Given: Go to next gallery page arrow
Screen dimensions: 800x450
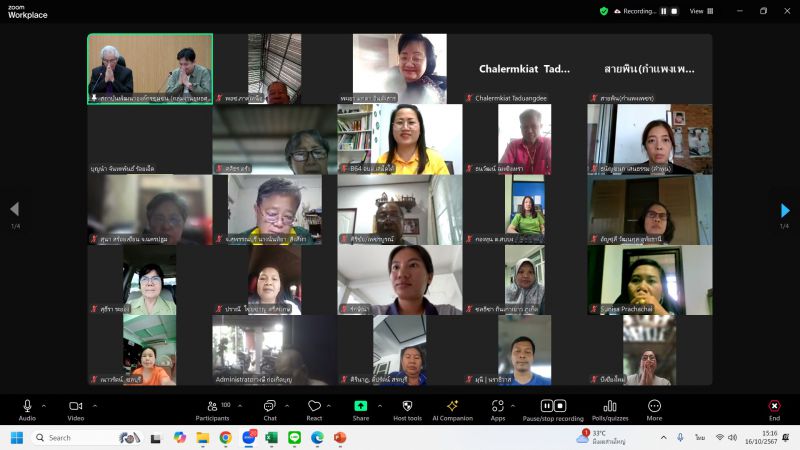Looking at the screenshot, I should (785, 210).
